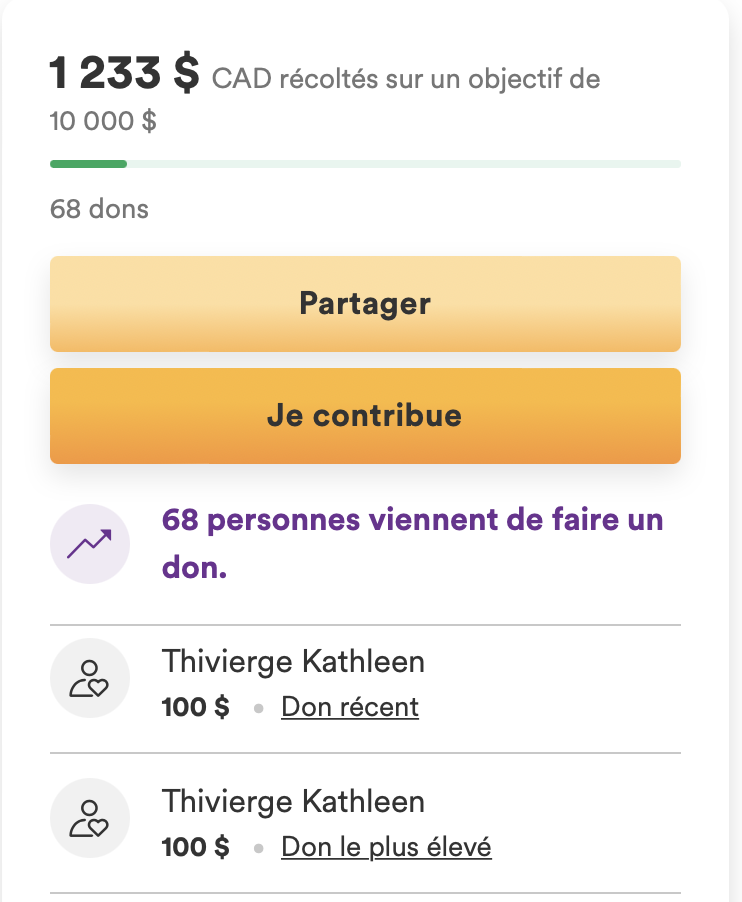Click the Je contribue button

pyautogui.click(x=365, y=416)
